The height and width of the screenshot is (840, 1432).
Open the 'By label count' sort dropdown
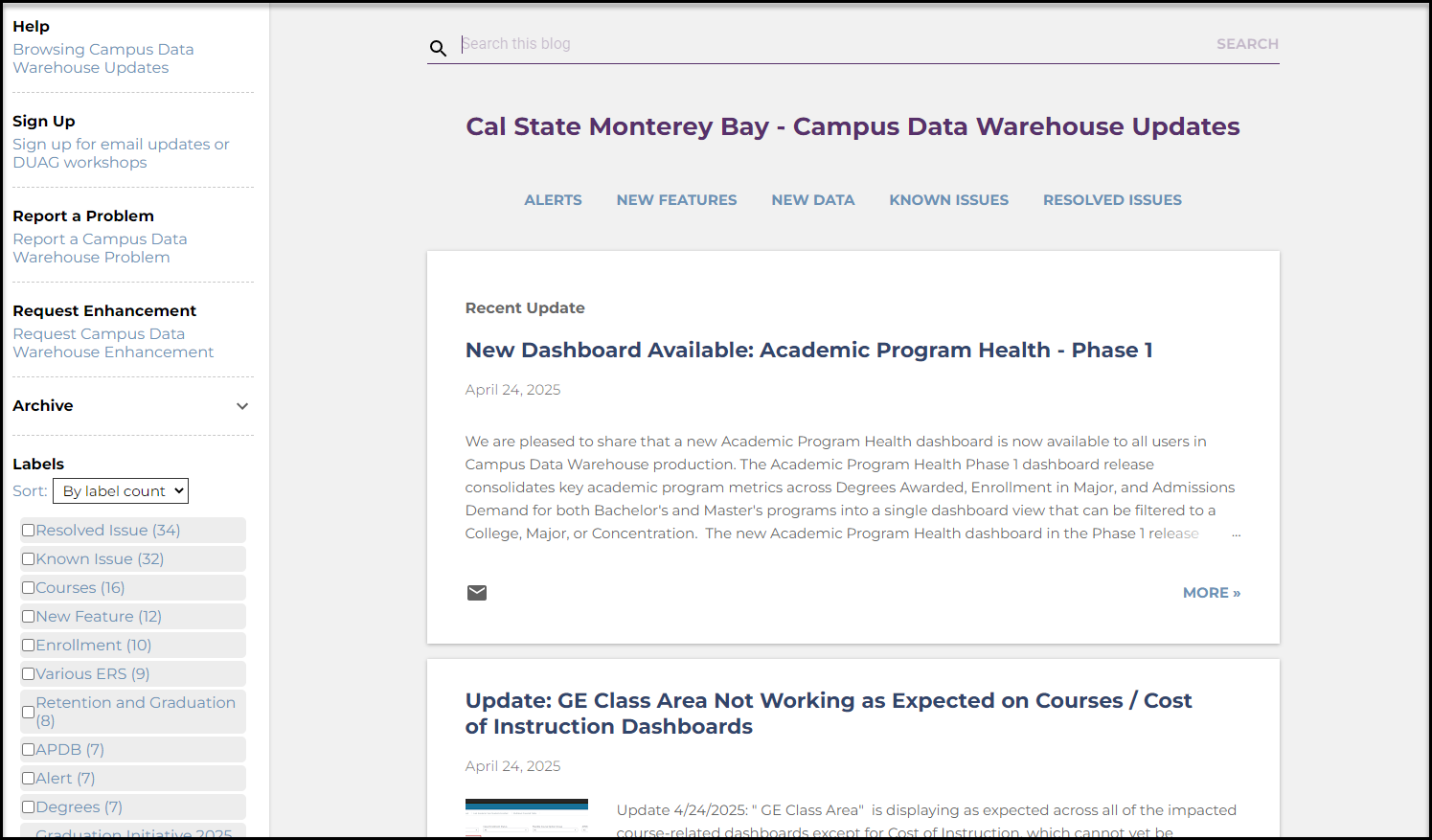tap(121, 491)
